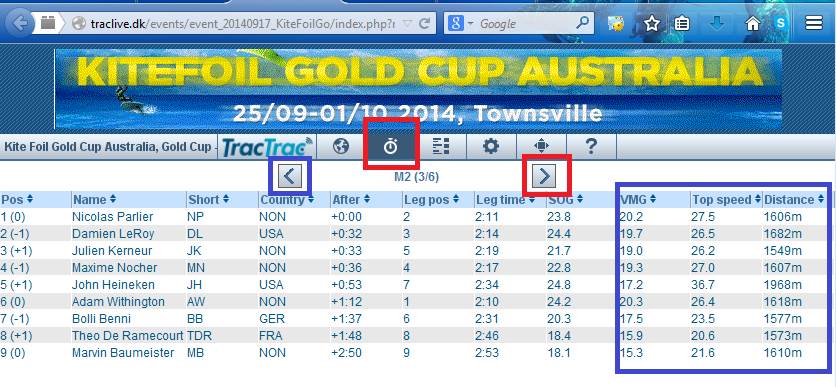Screen dimensions: 836x387
Task: Open the Google search engine dropdown
Action: (x=461, y=23)
